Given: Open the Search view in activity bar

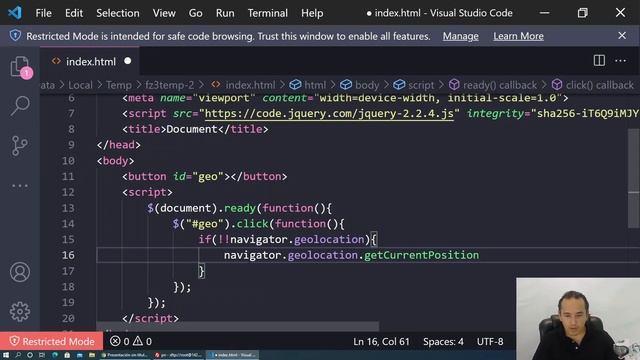Looking at the screenshot, I should point(20,106).
